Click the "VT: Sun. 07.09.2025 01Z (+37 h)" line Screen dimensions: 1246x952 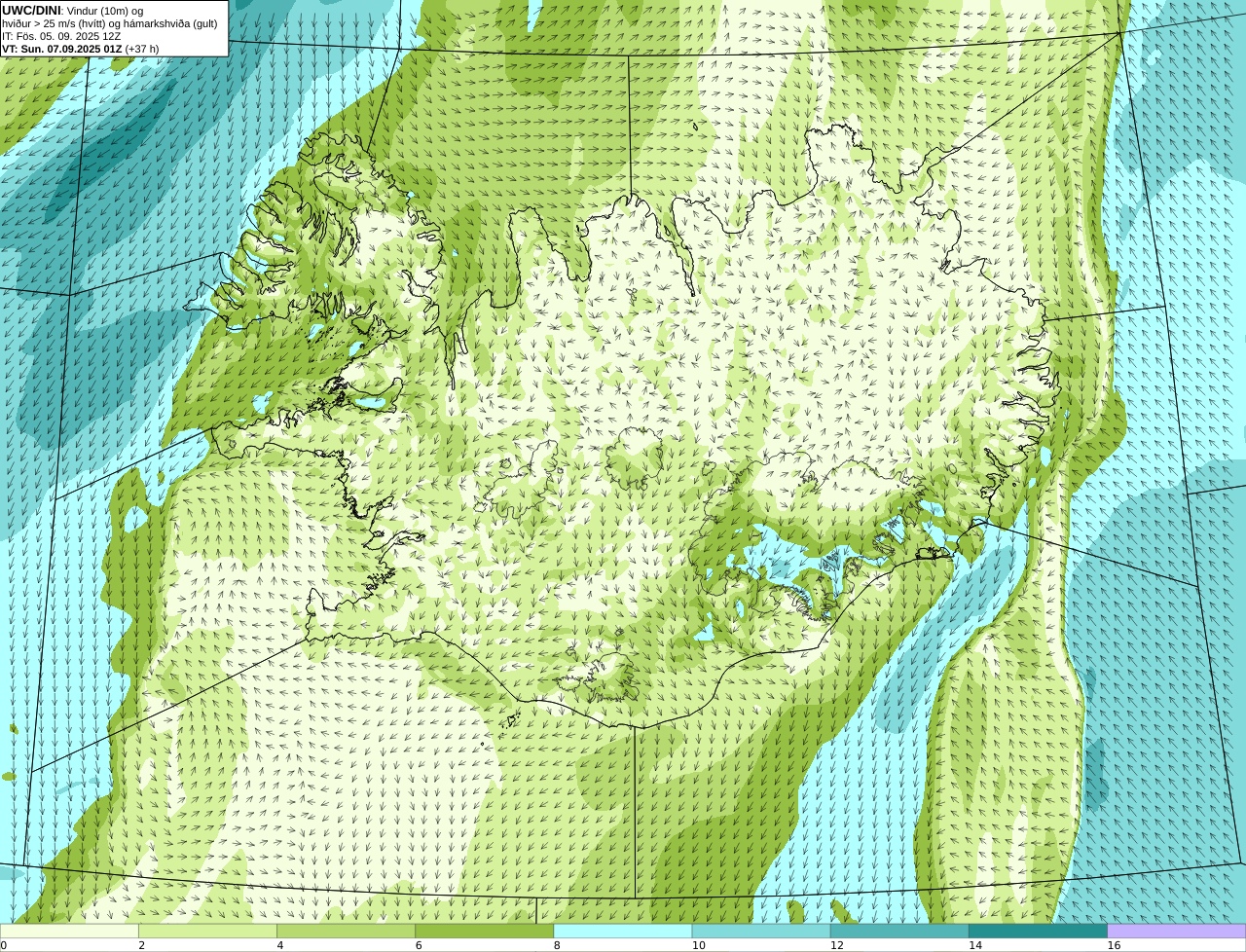pos(80,49)
